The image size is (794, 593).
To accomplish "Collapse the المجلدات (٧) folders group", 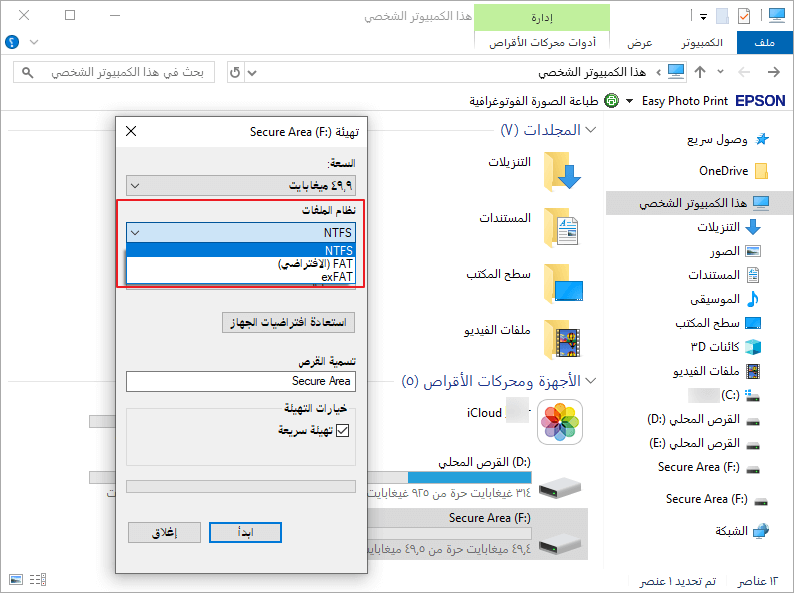I will point(590,130).
